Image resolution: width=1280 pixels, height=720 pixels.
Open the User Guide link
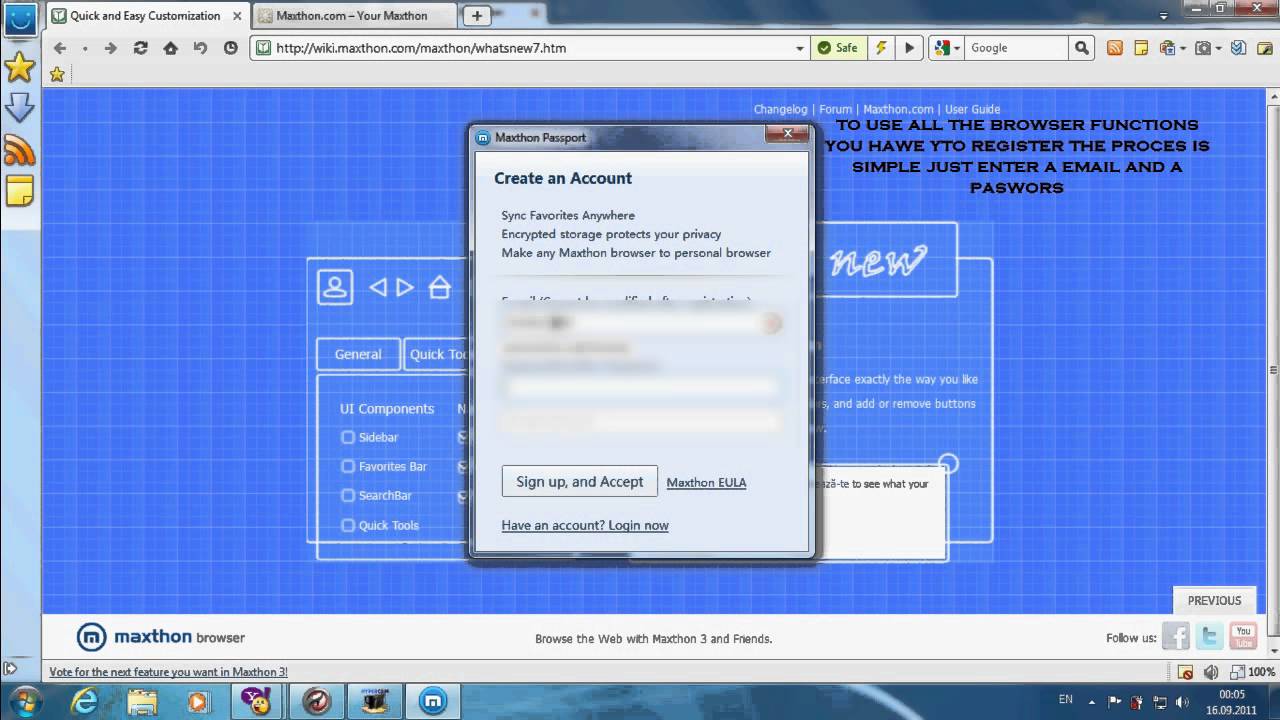pos(972,109)
